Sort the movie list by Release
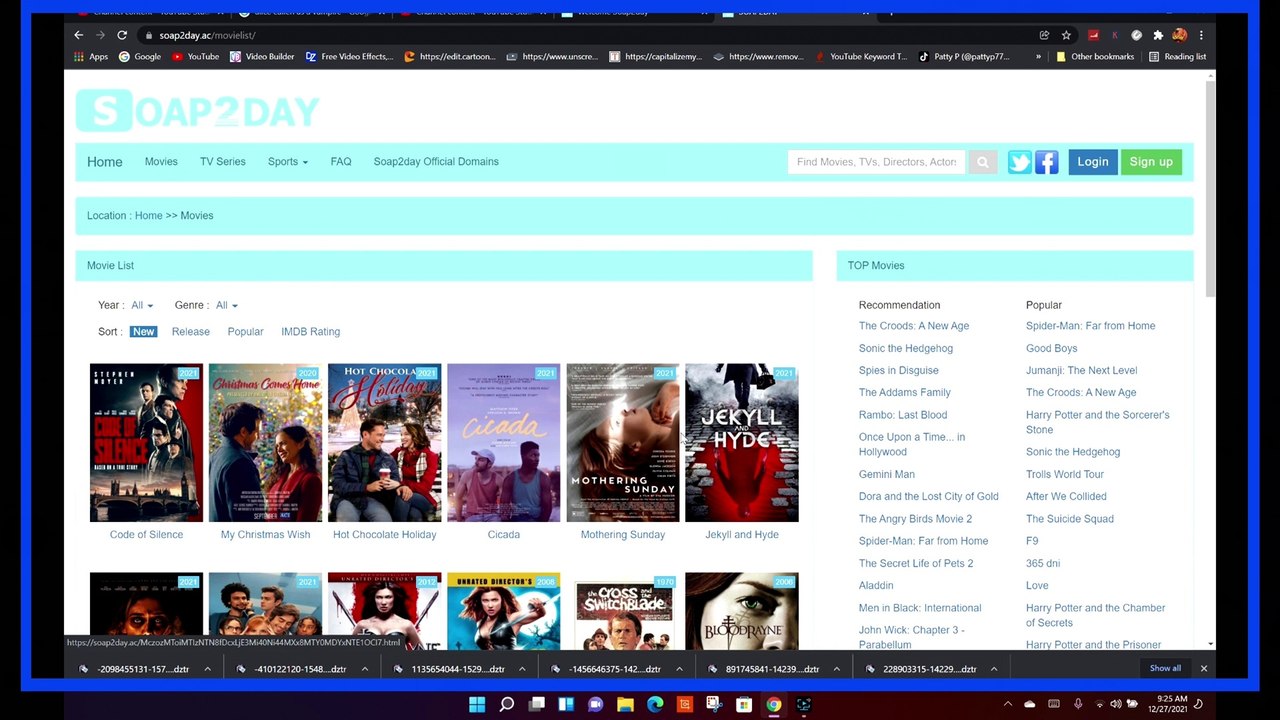1280x720 pixels. pos(191,332)
